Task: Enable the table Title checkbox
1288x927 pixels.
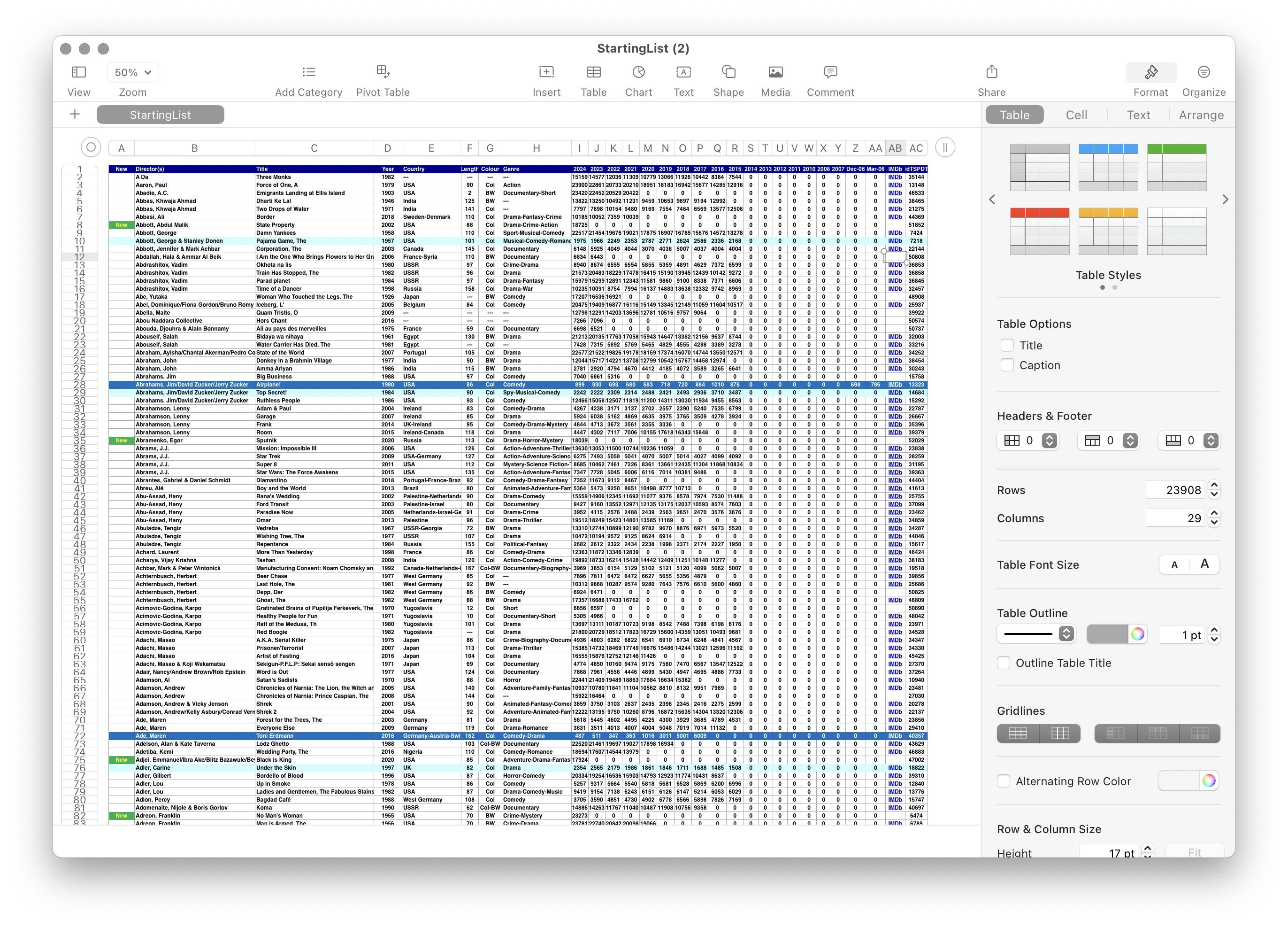Action: [x=1007, y=345]
